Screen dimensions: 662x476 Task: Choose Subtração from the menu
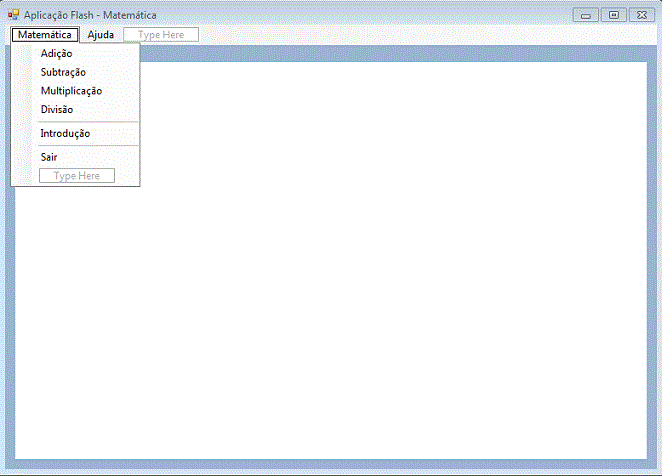tap(76, 72)
